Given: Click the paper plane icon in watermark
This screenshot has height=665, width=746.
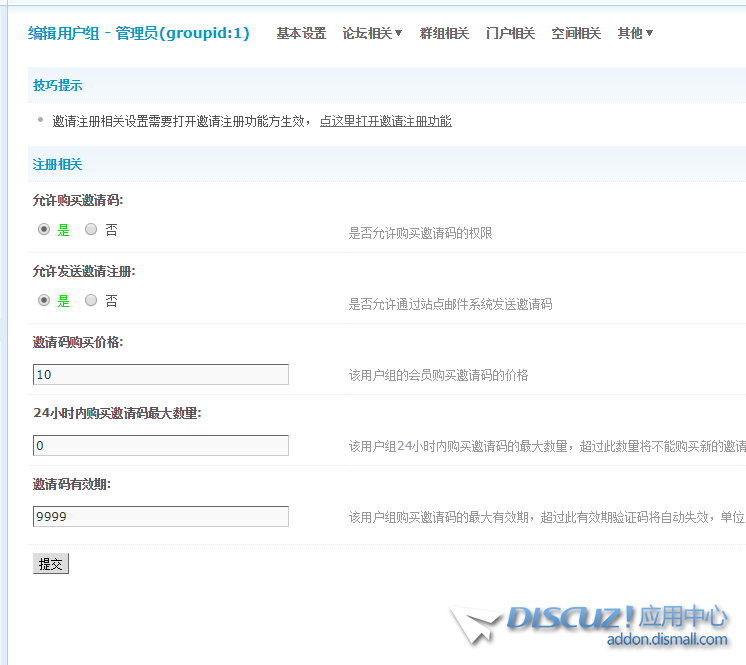Looking at the screenshot, I should (474, 624).
